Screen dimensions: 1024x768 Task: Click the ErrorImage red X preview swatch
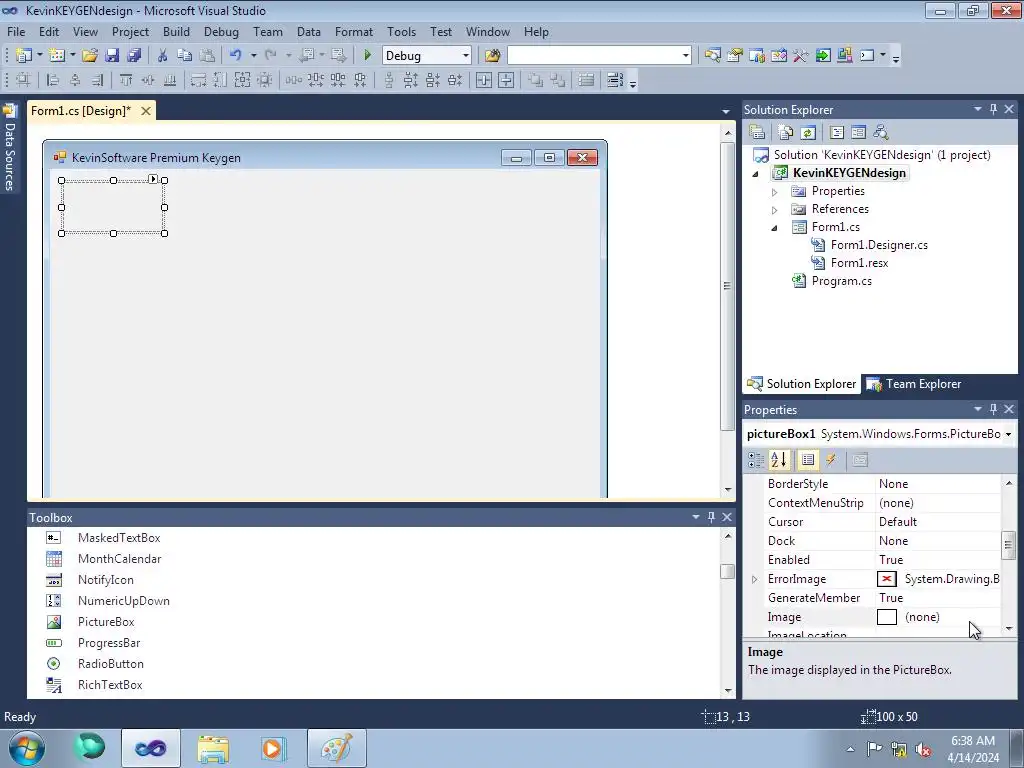point(887,579)
